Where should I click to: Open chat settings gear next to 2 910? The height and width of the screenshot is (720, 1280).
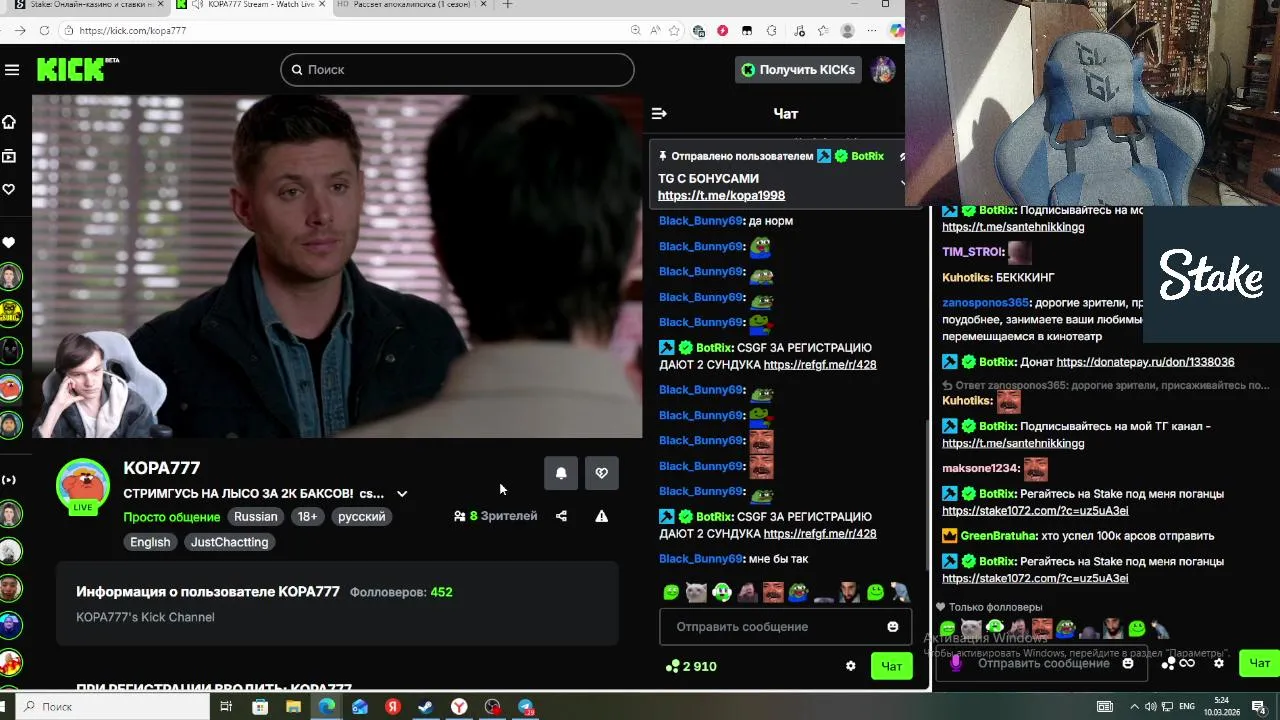coord(851,666)
